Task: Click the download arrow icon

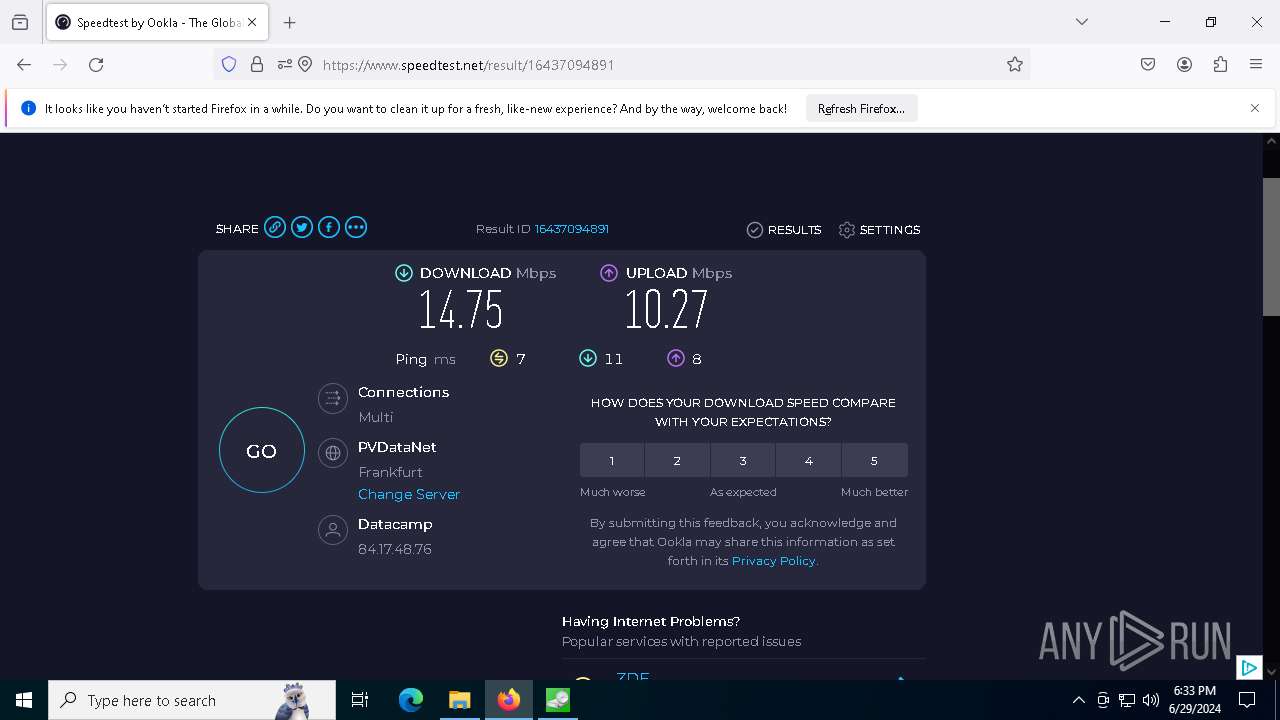Action: coord(404,273)
